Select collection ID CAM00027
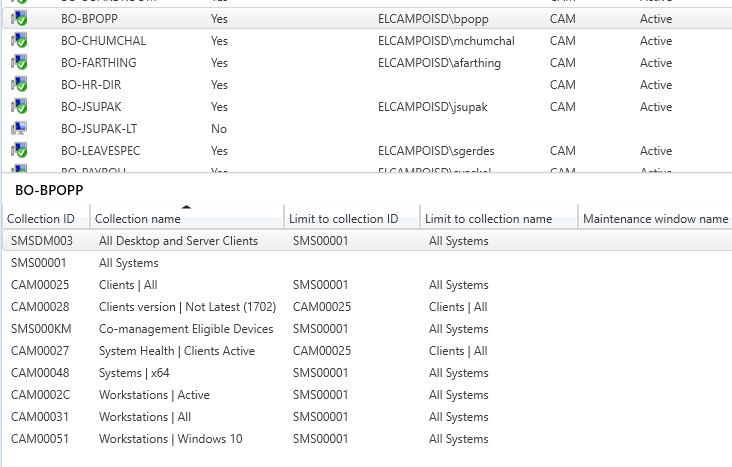 (x=40, y=350)
